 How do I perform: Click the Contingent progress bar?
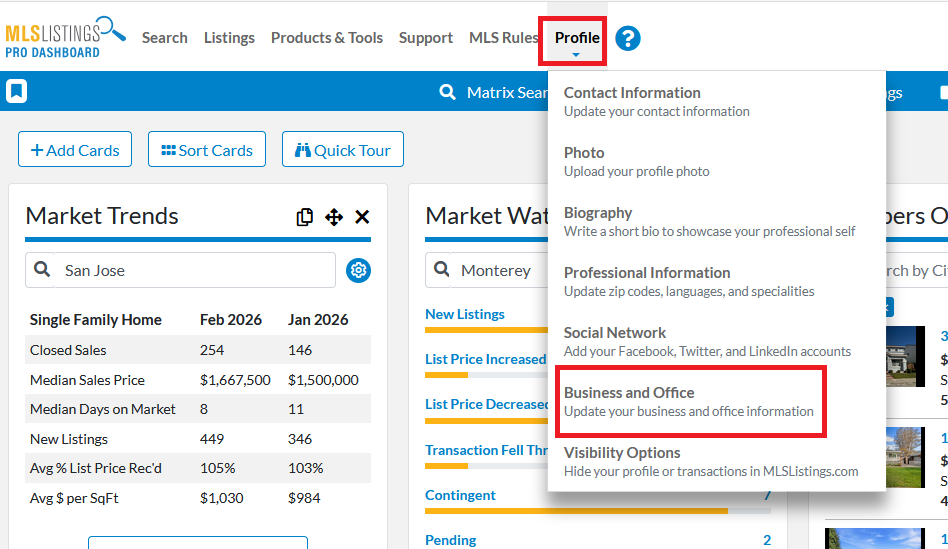597,511
